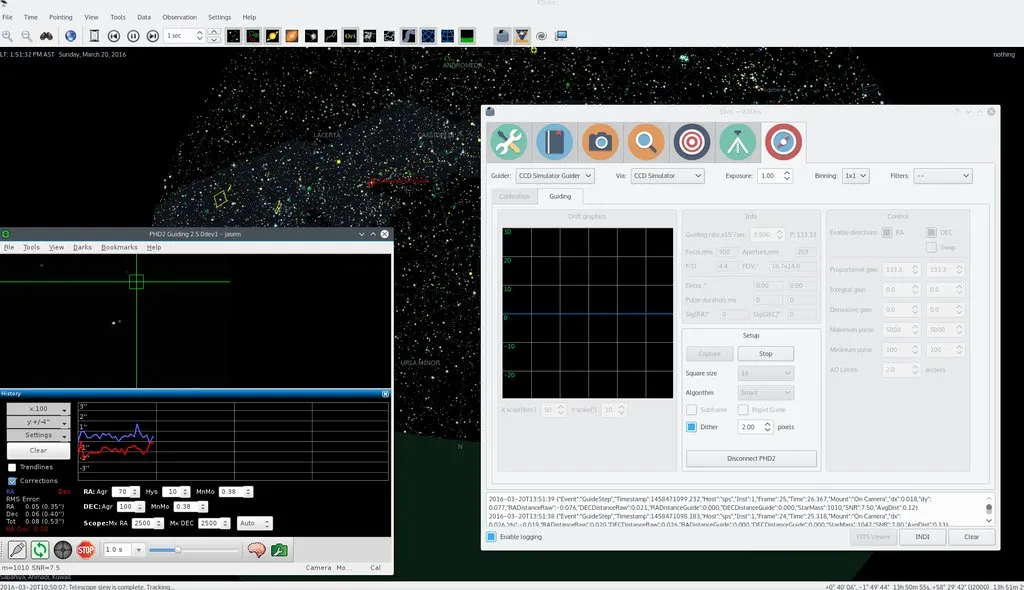Image resolution: width=1024 pixels, height=590 pixels.
Task: Pause the KStars simulation clock
Action: (133, 36)
